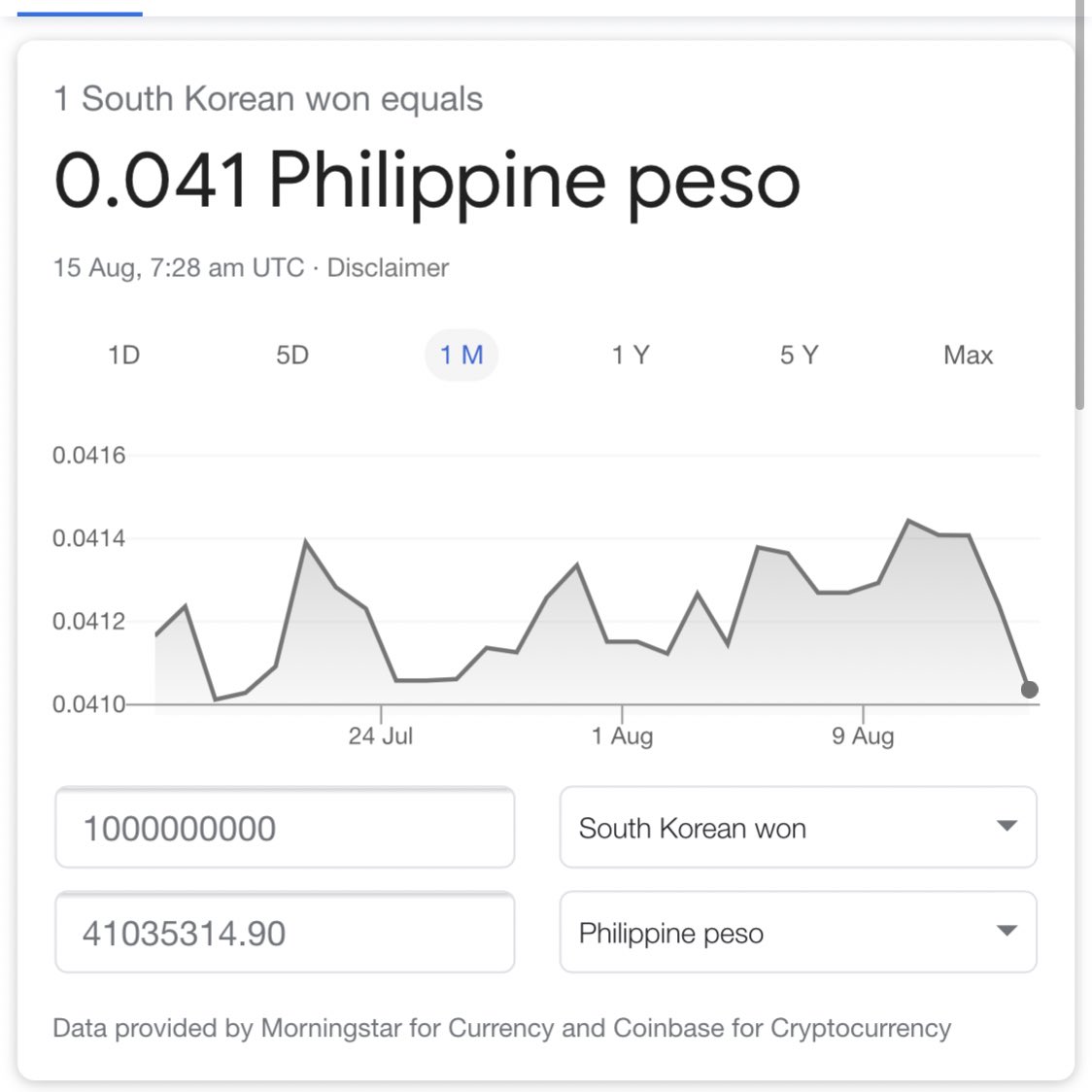Click the latest data point dot on chart

1029,690
